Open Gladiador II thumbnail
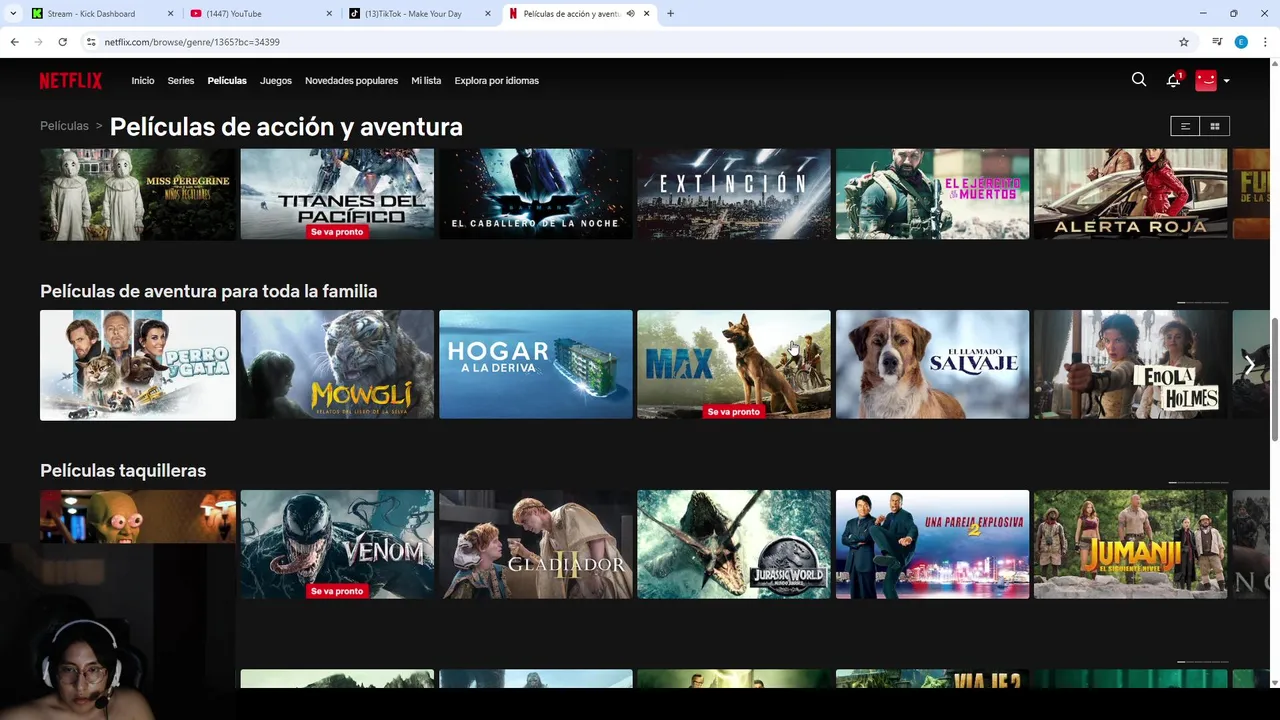 (535, 544)
